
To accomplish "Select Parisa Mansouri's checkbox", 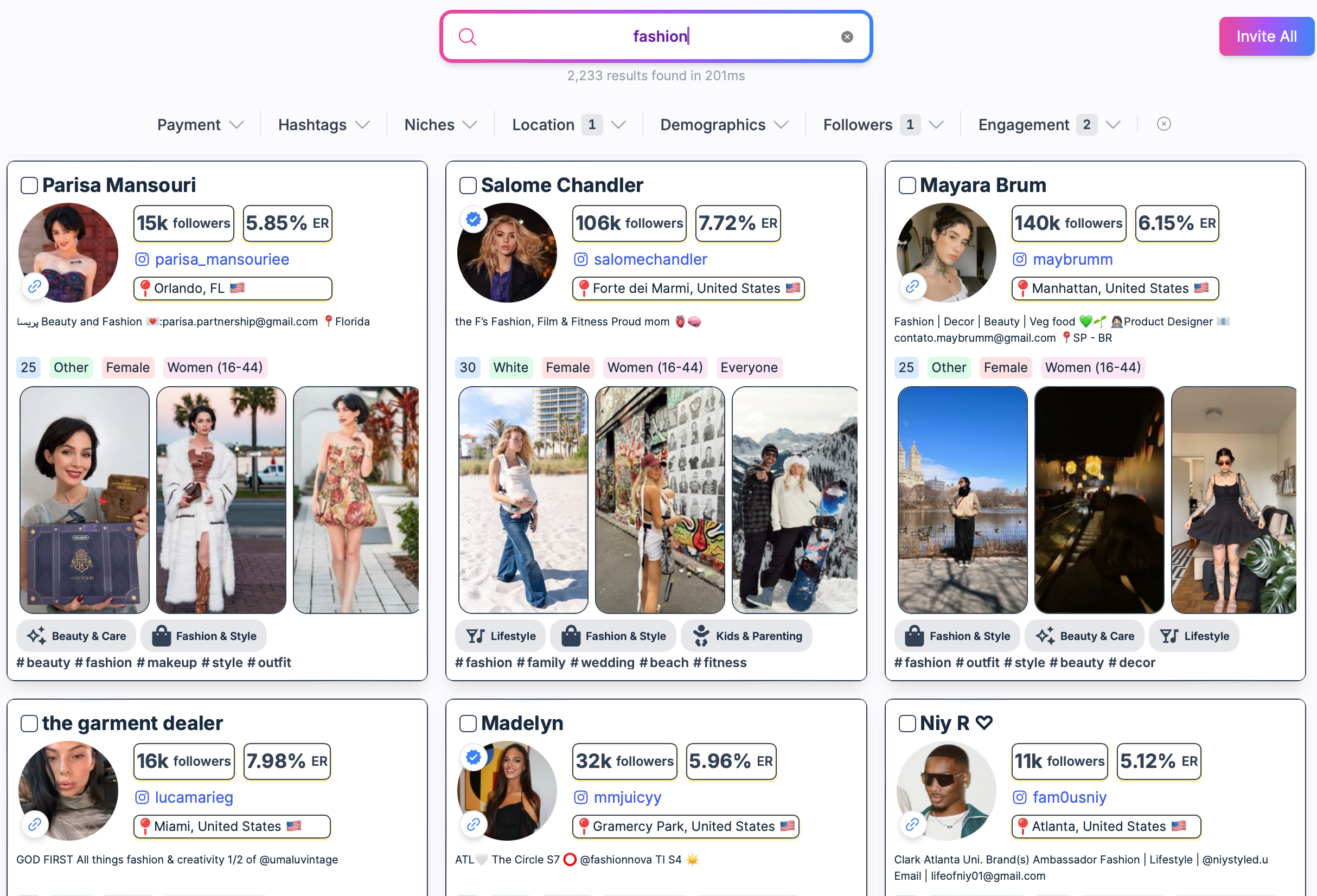I will tap(29, 185).
